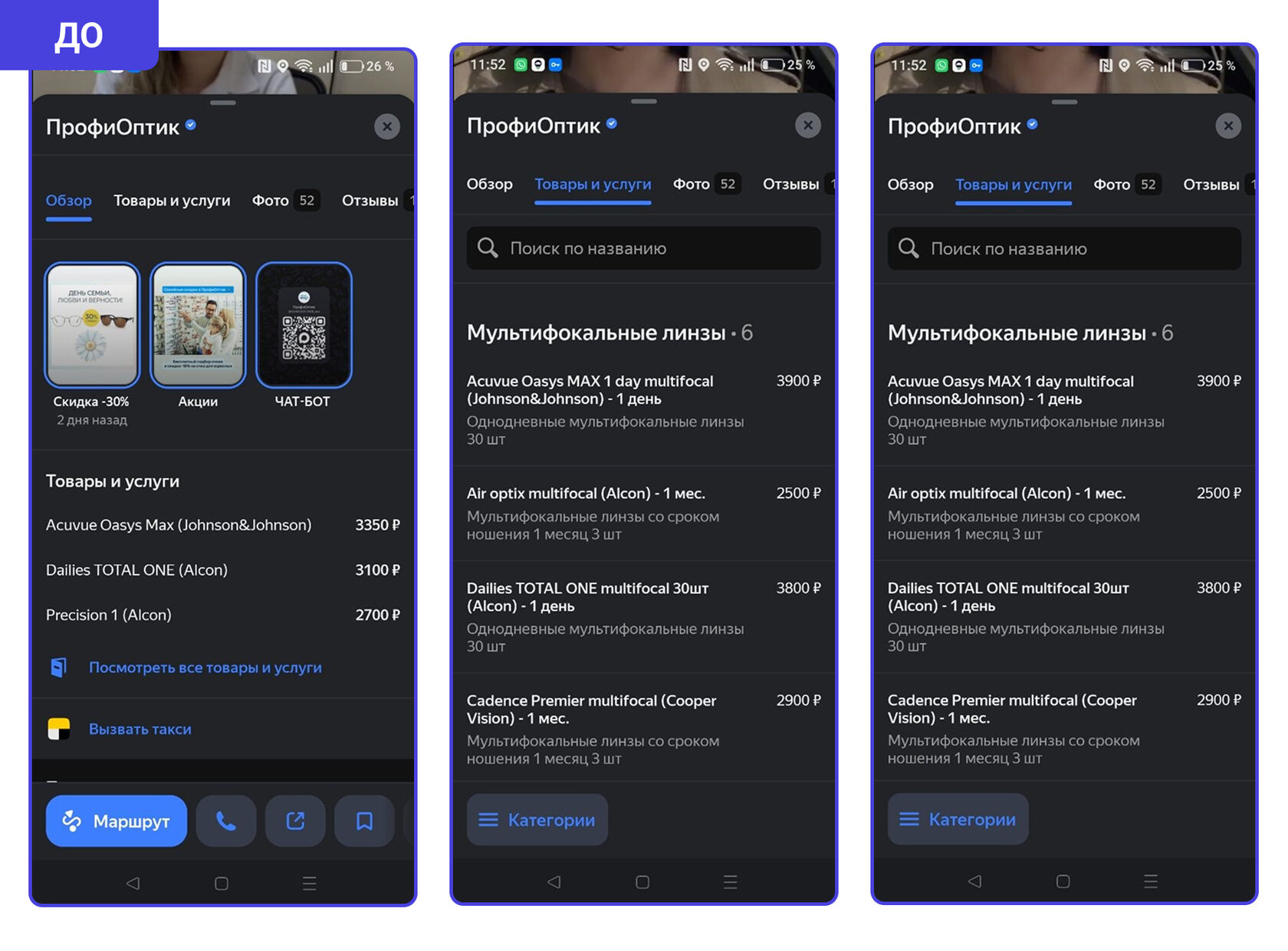Tap the verified badge on right screen title

click(1033, 124)
